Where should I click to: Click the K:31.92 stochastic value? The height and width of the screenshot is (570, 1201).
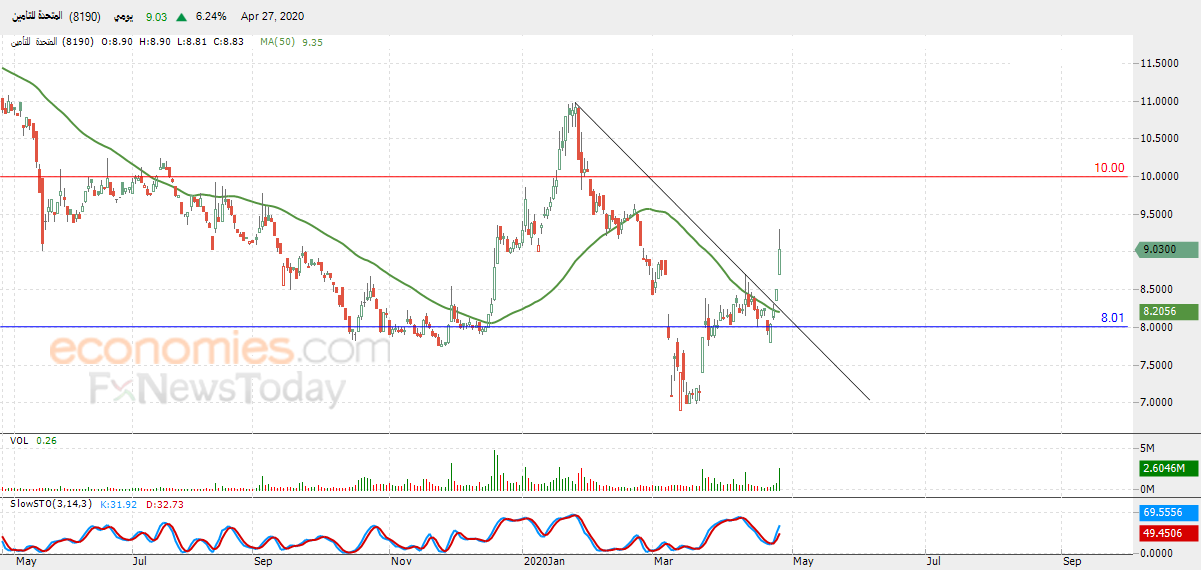point(119,504)
